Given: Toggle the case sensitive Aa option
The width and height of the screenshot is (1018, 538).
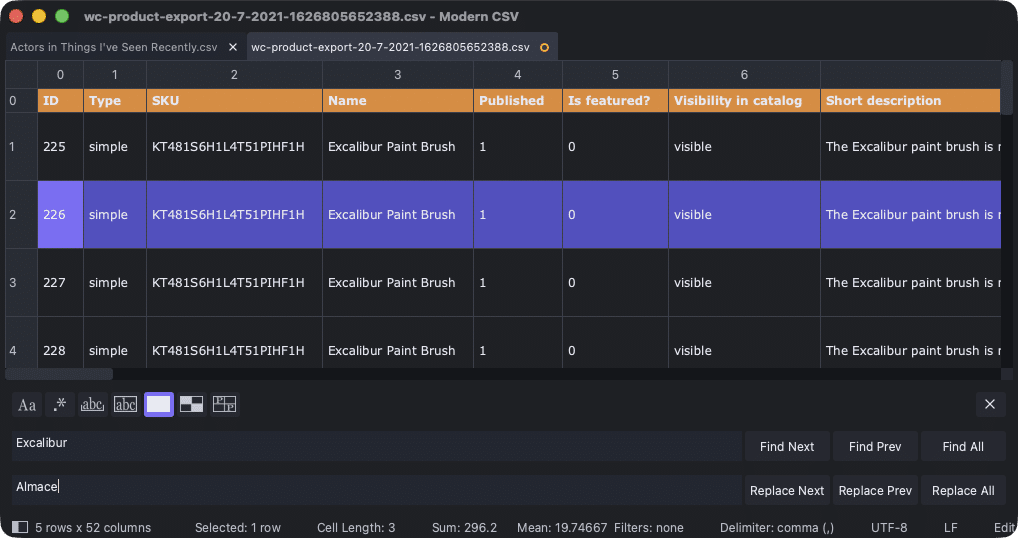Looking at the screenshot, I should point(27,405).
